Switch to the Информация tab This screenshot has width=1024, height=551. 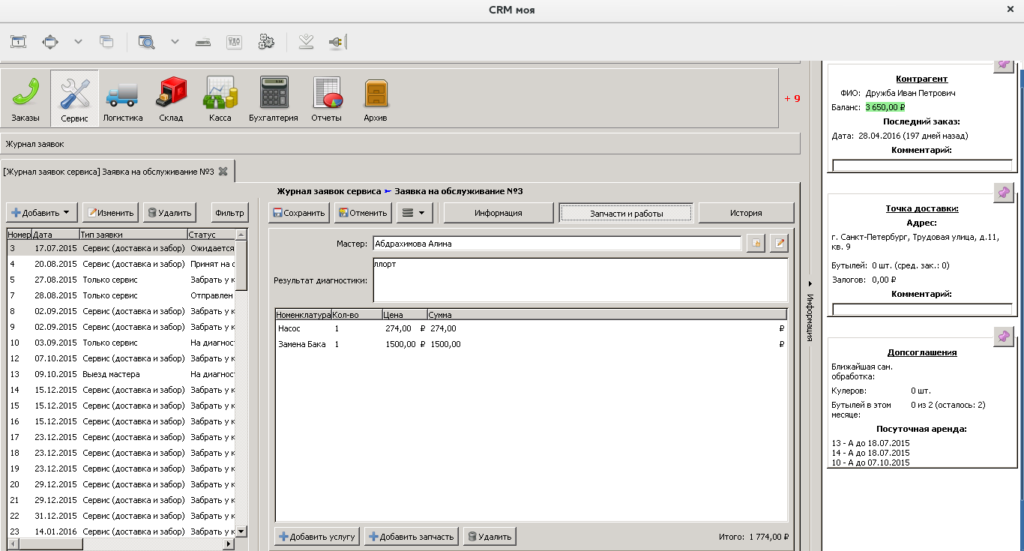[498, 213]
